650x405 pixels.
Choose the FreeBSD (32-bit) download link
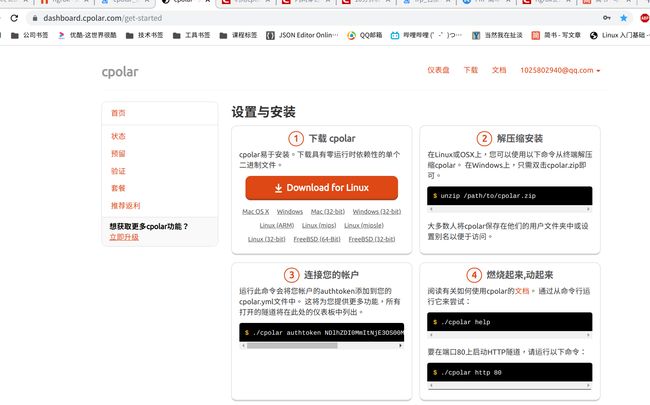[x=372, y=239]
